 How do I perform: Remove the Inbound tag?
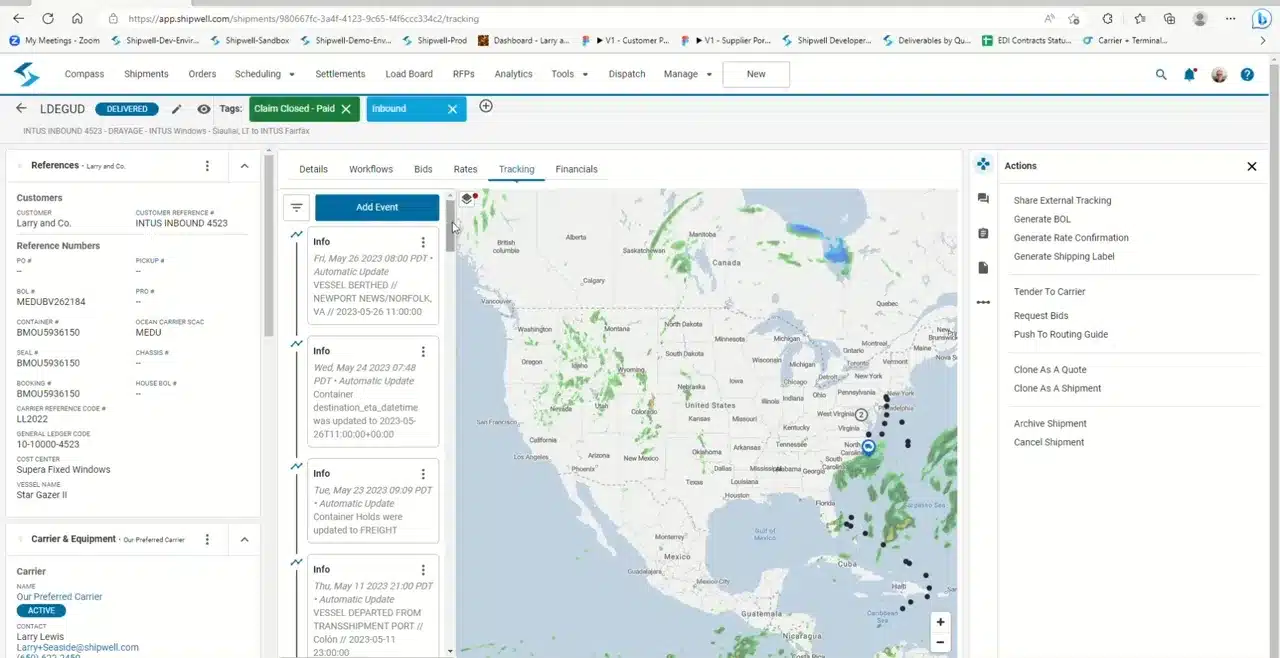click(x=452, y=108)
